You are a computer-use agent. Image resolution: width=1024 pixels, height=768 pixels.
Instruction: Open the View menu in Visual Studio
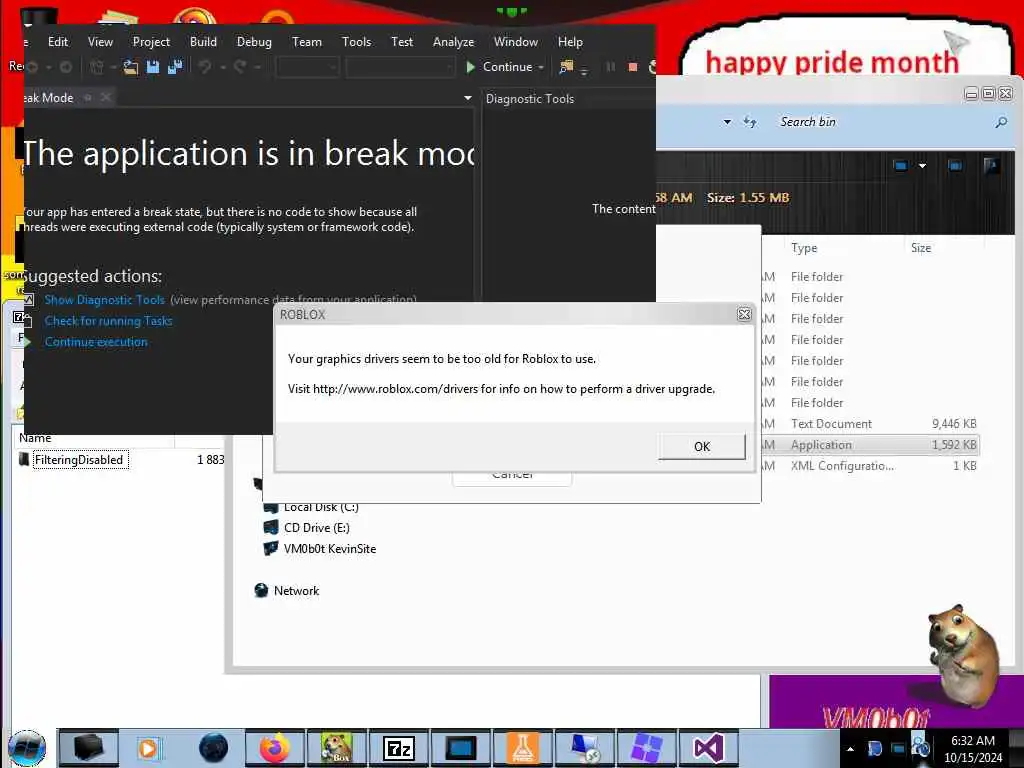pyautogui.click(x=100, y=42)
